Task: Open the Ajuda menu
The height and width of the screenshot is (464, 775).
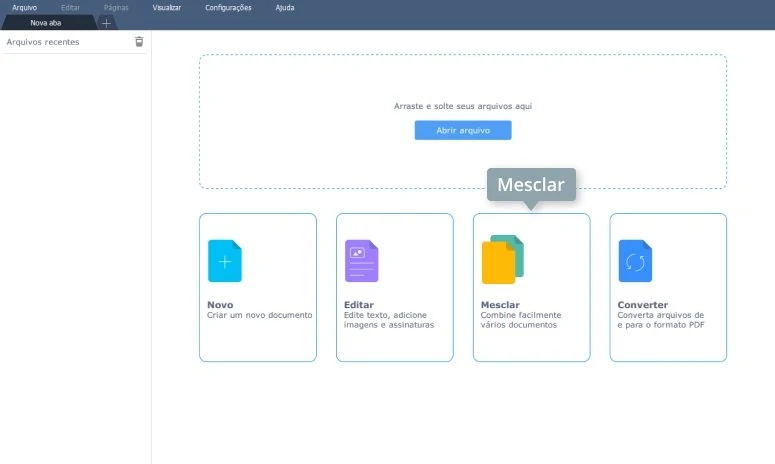Action: click(x=285, y=7)
